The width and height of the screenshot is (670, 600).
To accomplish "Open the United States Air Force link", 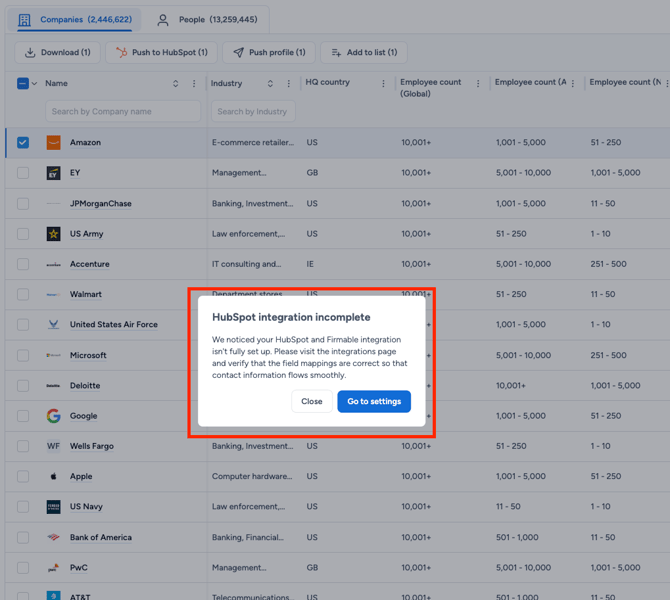I will pos(114,324).
